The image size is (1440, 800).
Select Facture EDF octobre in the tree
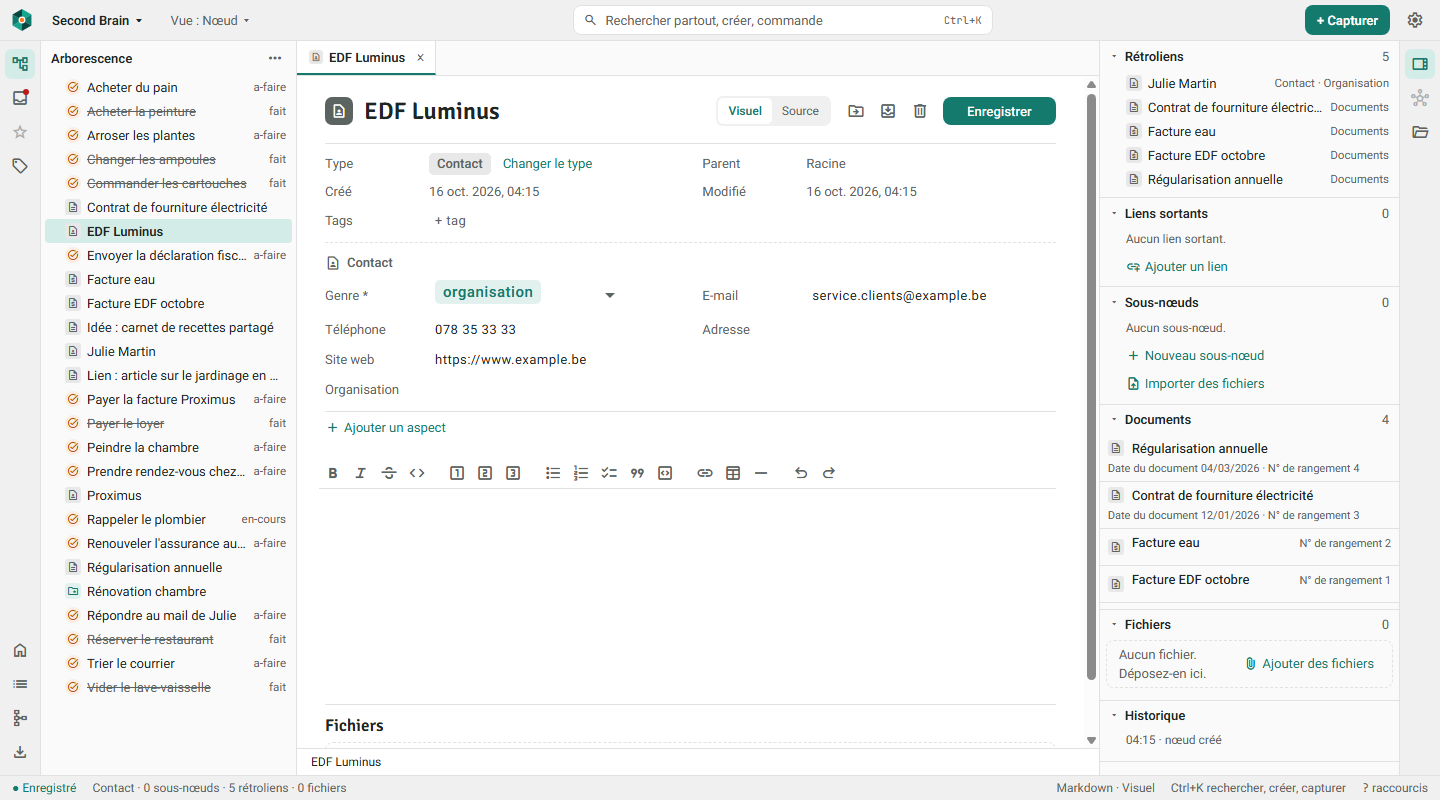[168, 304]
